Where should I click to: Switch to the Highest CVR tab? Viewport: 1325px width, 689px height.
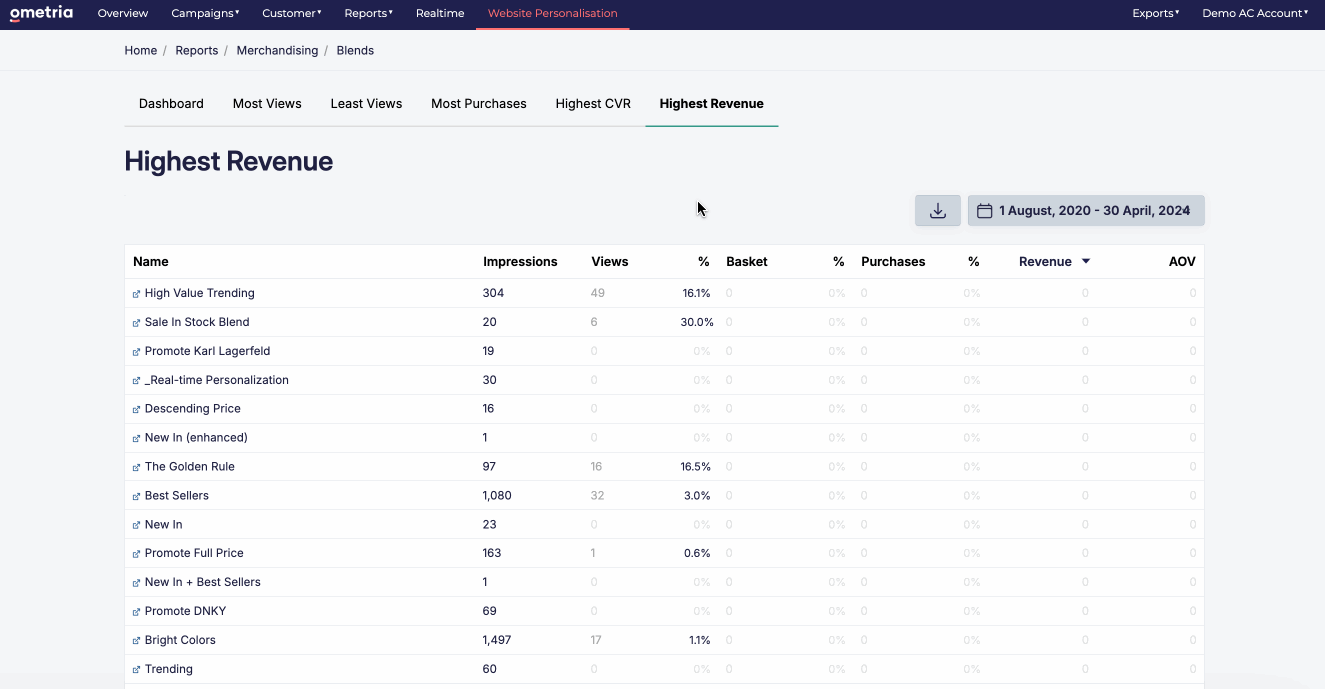593,104
